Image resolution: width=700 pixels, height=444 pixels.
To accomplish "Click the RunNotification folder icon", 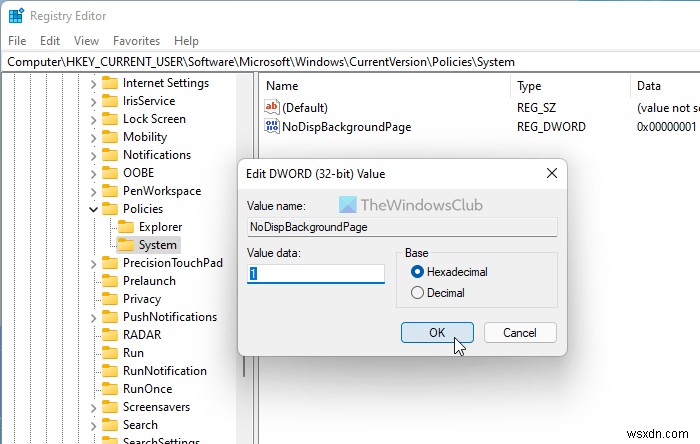I will [110, 371].
